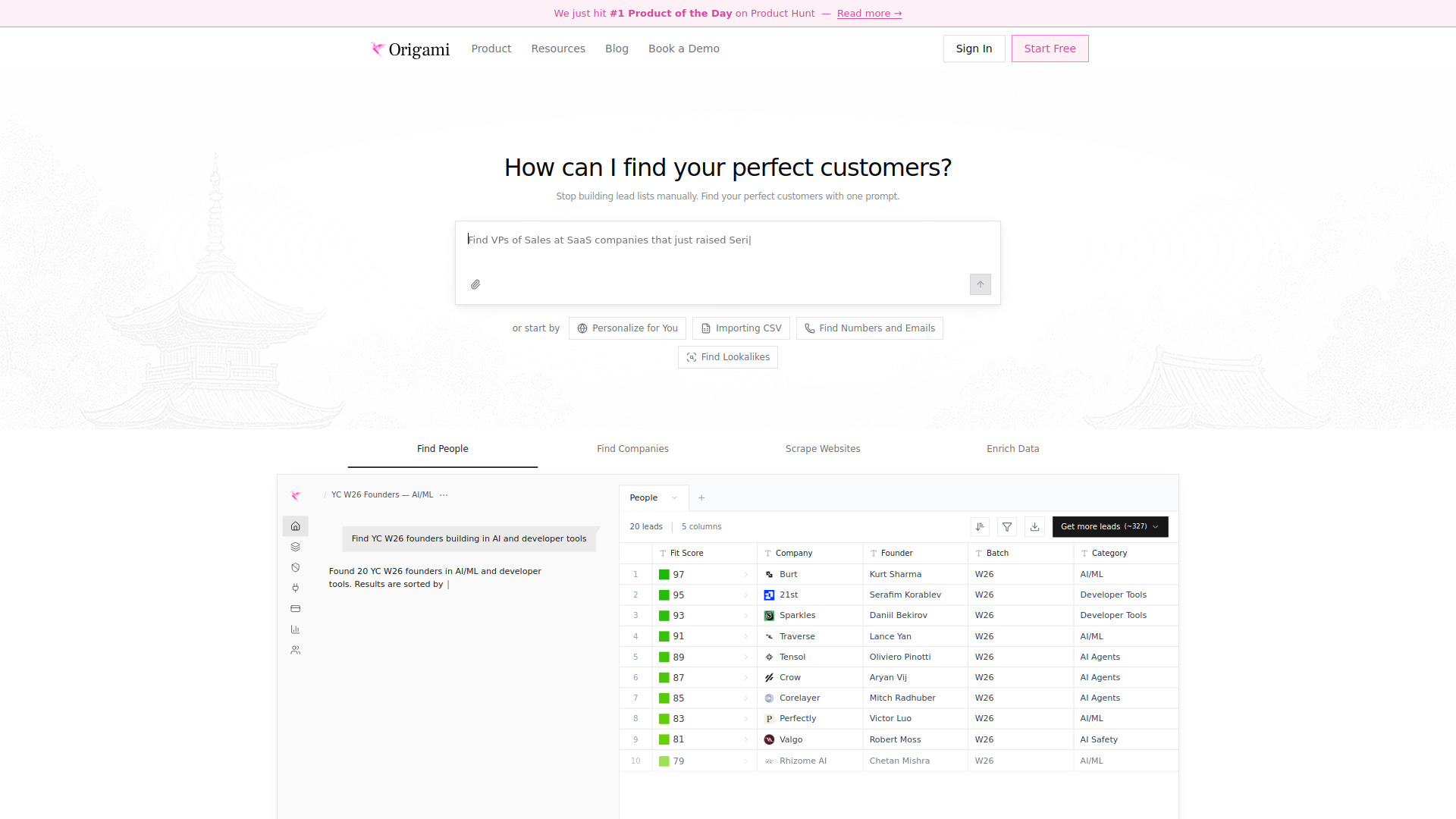The height and width of the screenshot is (819, 1456).
Task: Click the paperclip attachment icon
Action: coord(475,284)
